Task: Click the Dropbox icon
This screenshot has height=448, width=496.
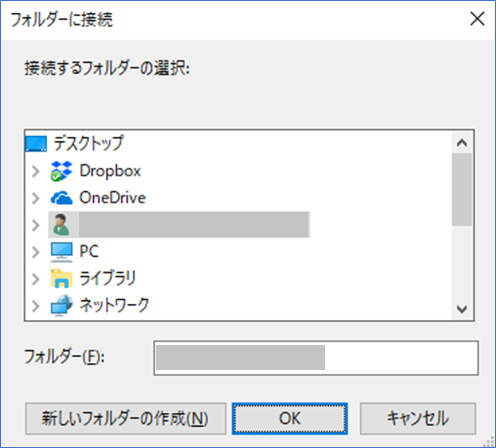Action: click(x=61, y=171)
